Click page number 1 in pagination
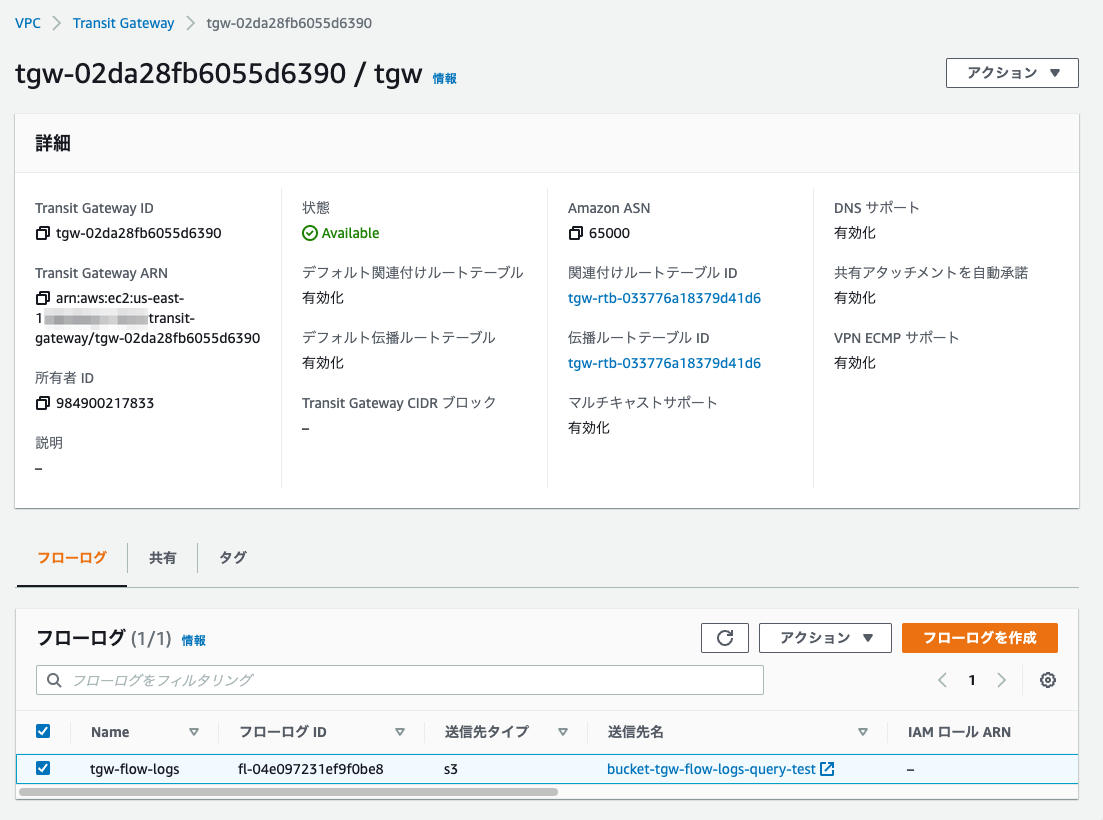This screenshot has height=820, width=1103. [971, 680]
